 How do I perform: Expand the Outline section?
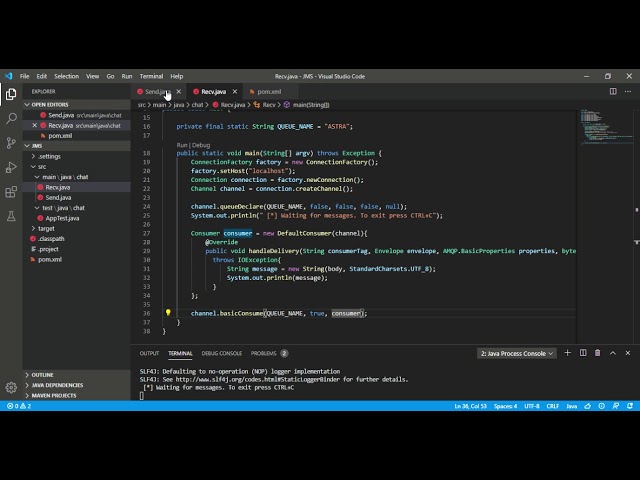pos(76,375)
